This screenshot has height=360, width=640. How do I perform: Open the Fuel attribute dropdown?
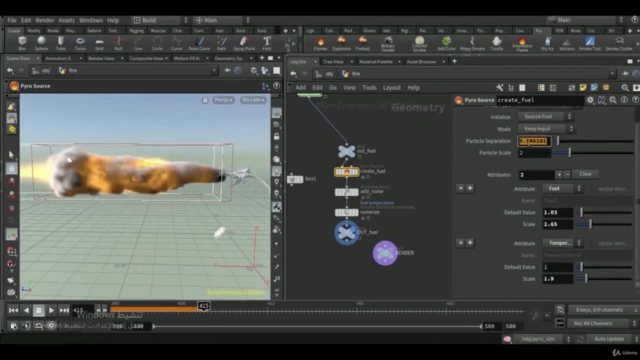[562, 189]
